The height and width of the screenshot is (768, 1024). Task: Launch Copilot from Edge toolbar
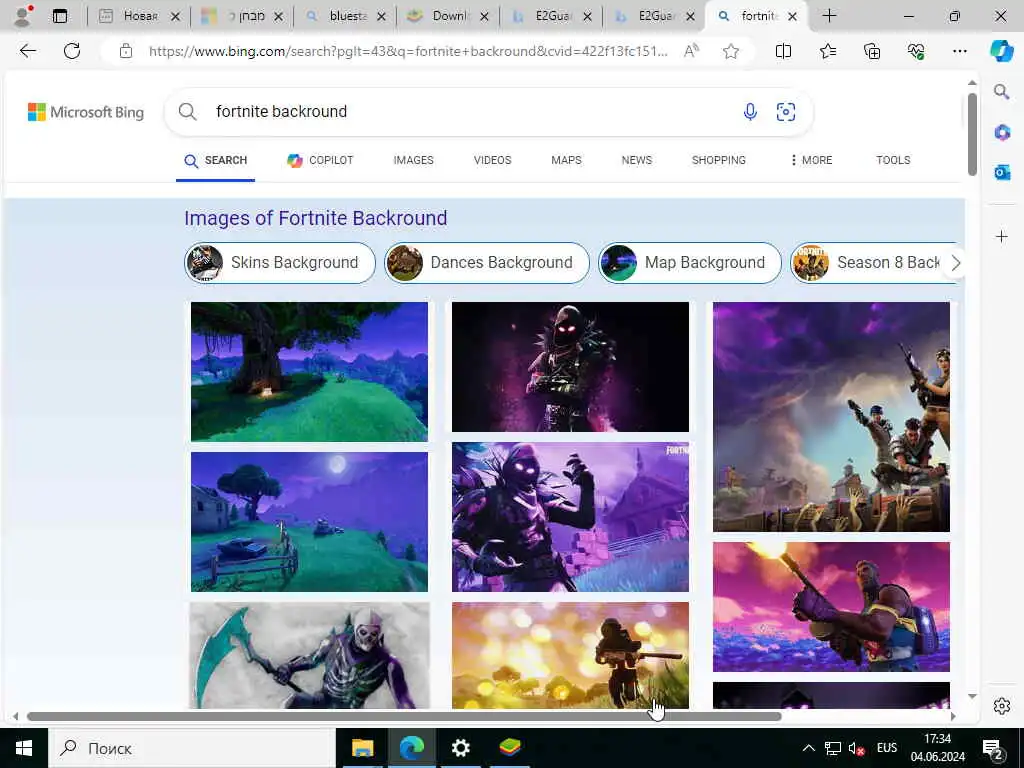coord(1002,51)
